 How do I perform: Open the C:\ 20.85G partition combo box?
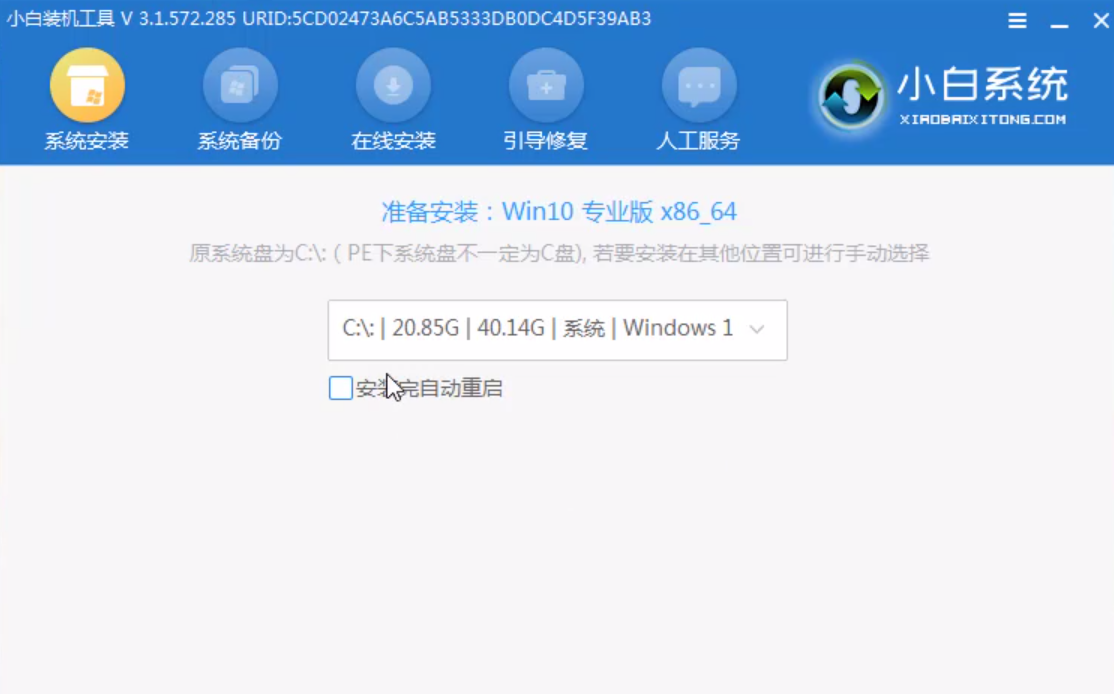[558, 330]
